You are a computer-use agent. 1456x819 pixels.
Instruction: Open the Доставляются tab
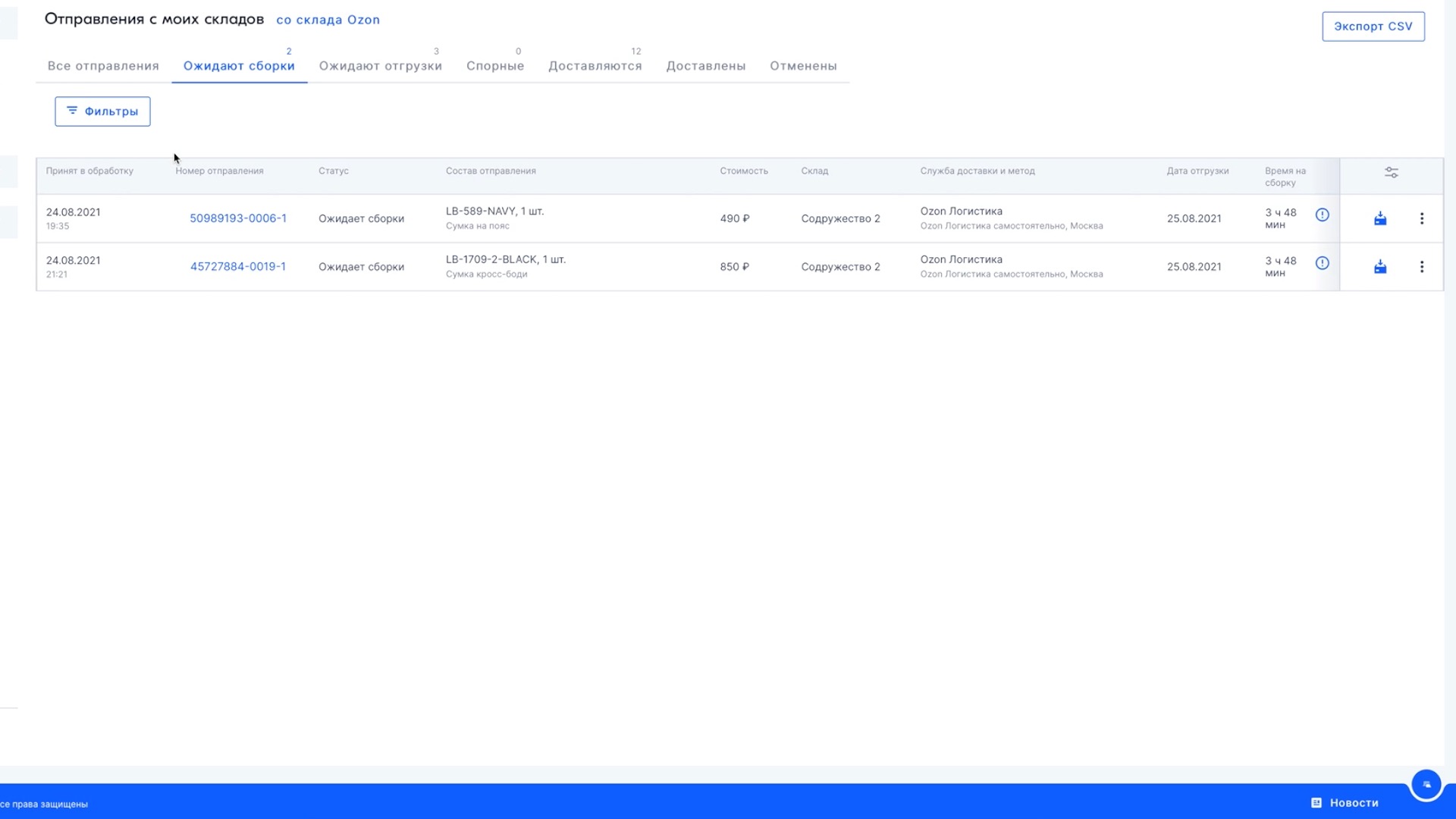pos(595,66)
